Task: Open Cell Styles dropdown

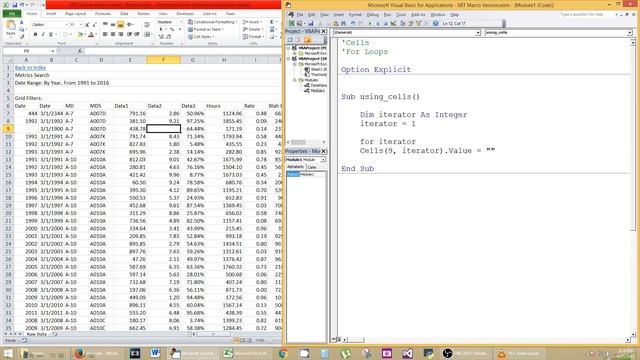Action: (202, 37)
